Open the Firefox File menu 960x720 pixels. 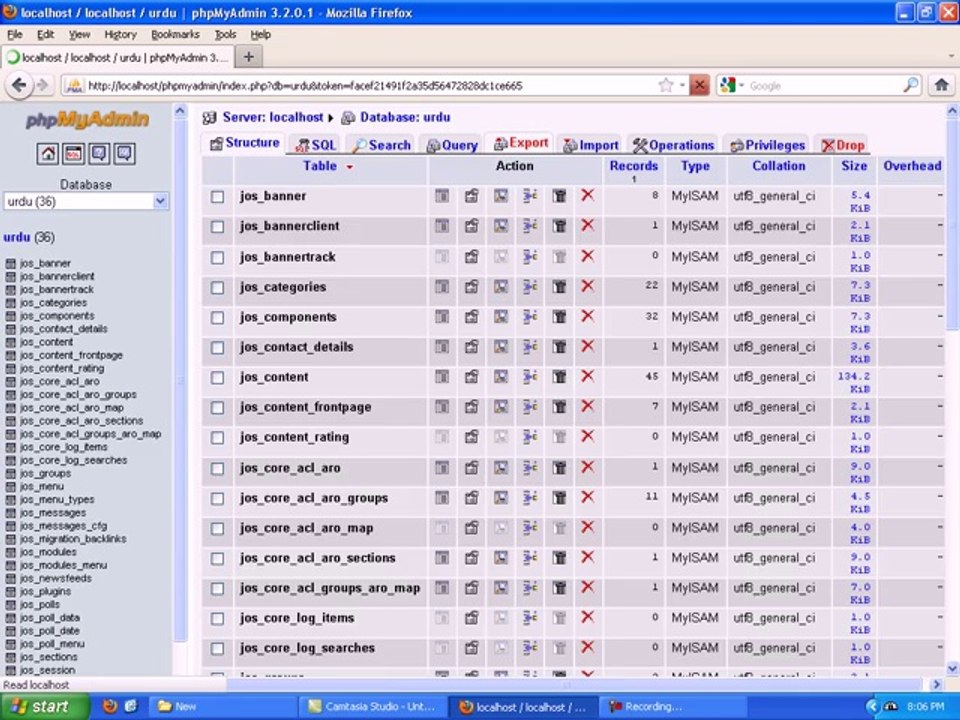point(15,35)
